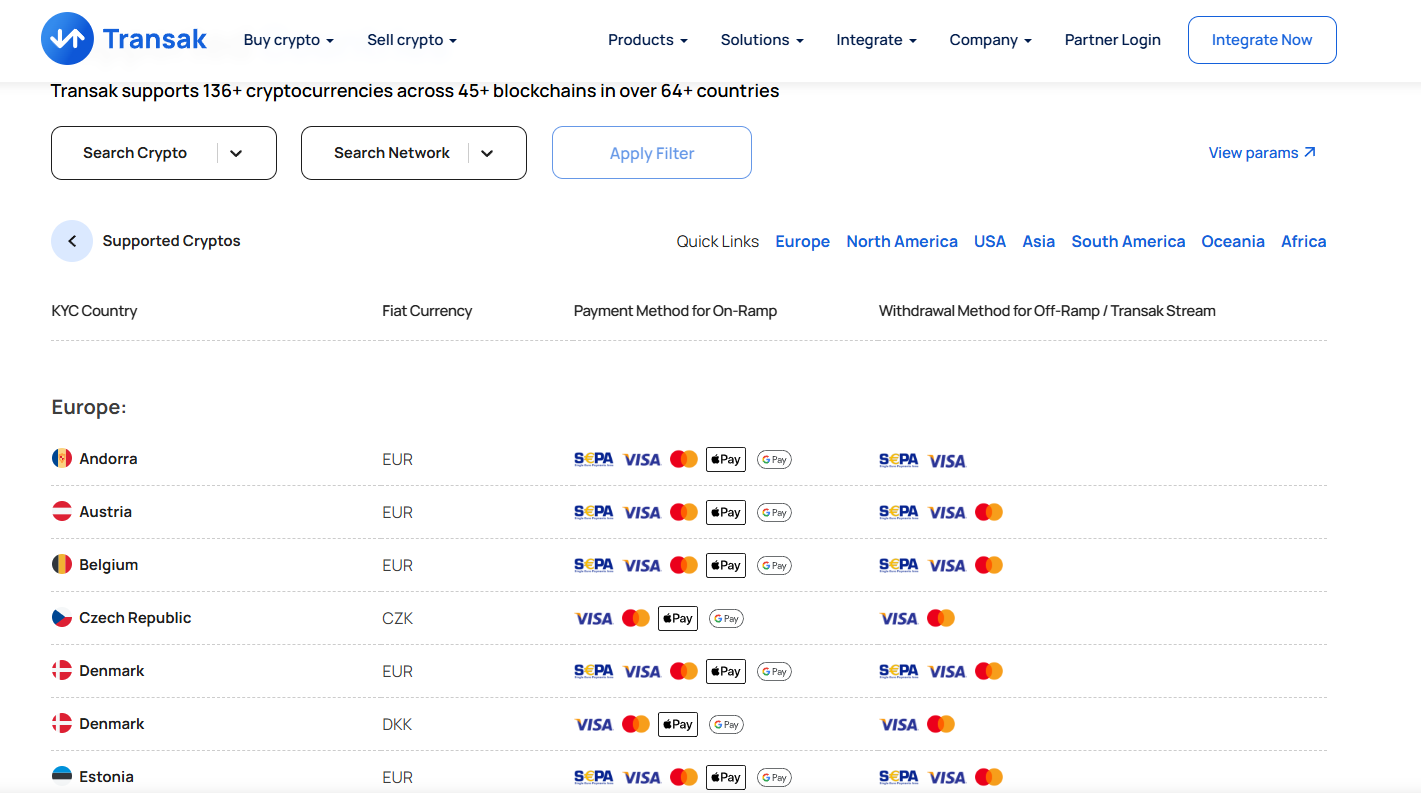Click Austria's off-ramp Mastercard icon
This screenshot has height=793, width=1421.
(989, 512)
